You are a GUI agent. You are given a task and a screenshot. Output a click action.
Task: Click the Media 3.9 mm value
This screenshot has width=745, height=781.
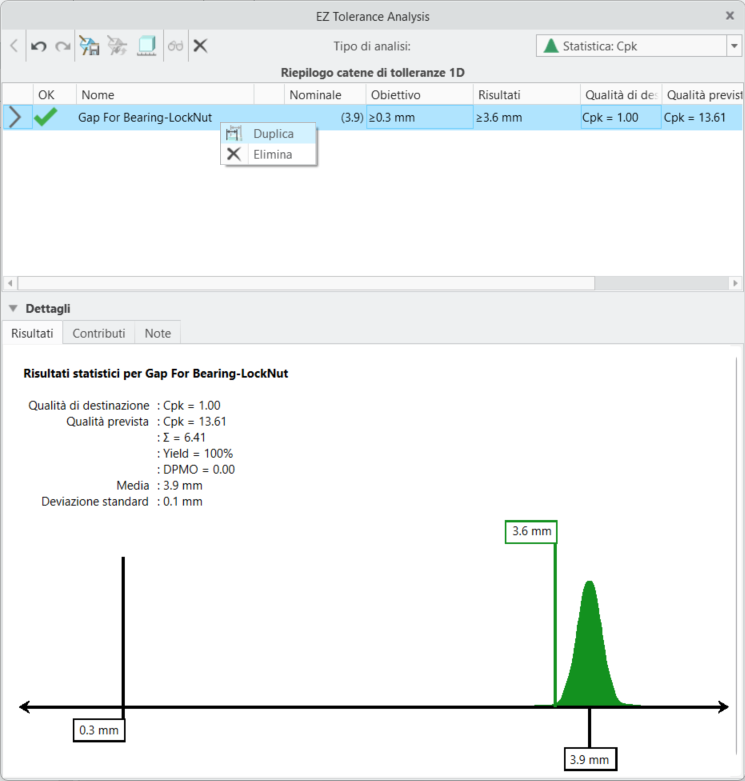pyautogui.click(x=183, y=485)
